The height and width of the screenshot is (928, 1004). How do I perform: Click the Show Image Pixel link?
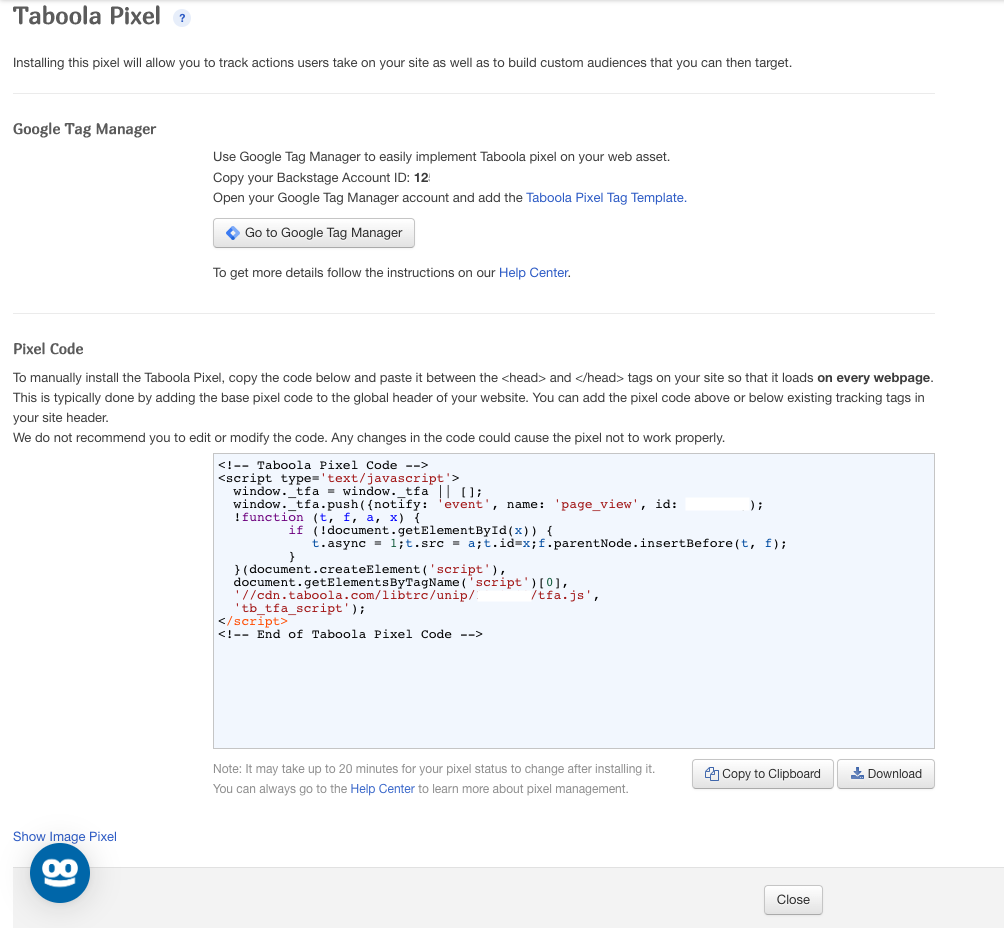coord(65,836)
